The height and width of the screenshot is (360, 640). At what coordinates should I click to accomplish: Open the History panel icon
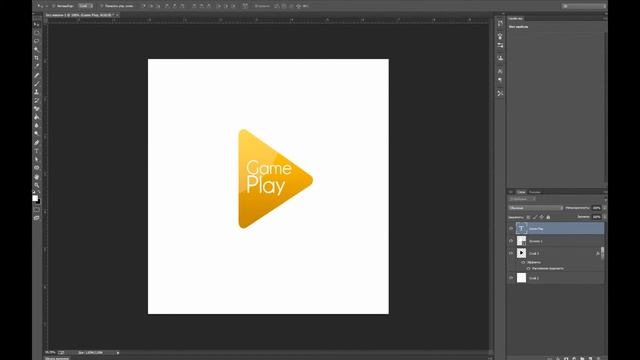pyautogui.click(x=500, y=24)
